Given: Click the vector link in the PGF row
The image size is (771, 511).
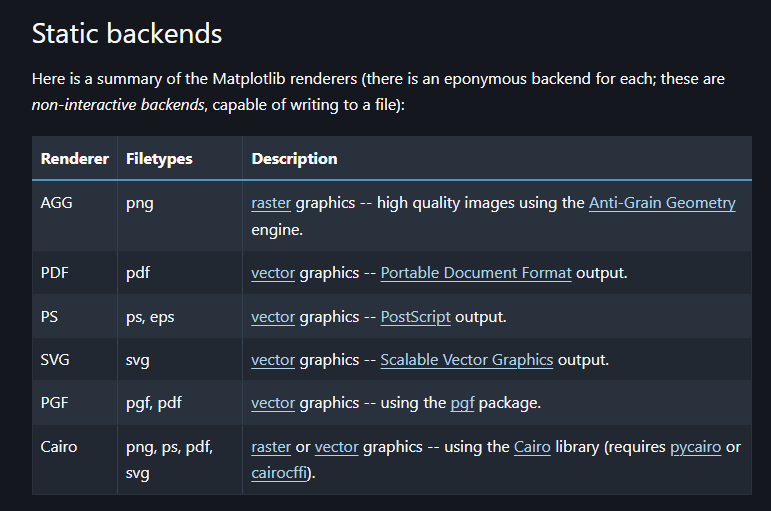Looking at the screenshot, I should [273, 403].
